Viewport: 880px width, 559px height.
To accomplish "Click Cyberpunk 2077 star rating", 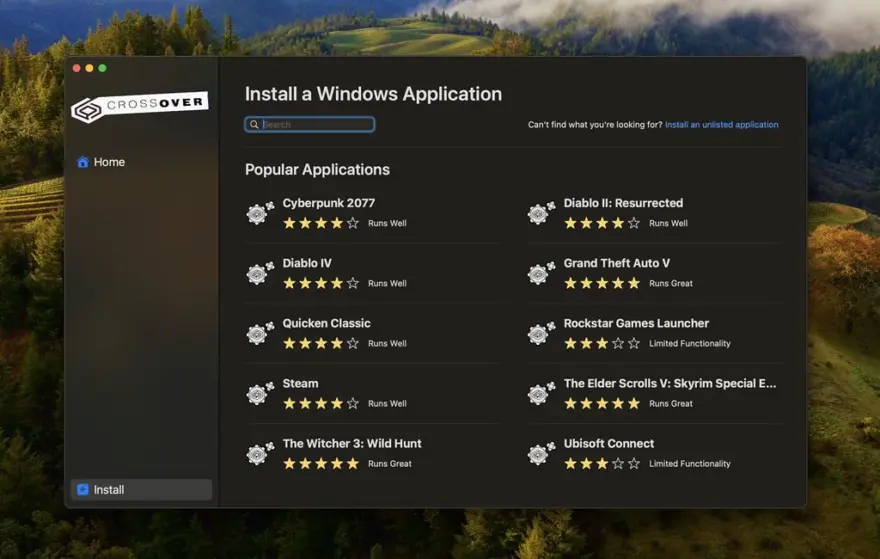I will (x=320, y=223).
